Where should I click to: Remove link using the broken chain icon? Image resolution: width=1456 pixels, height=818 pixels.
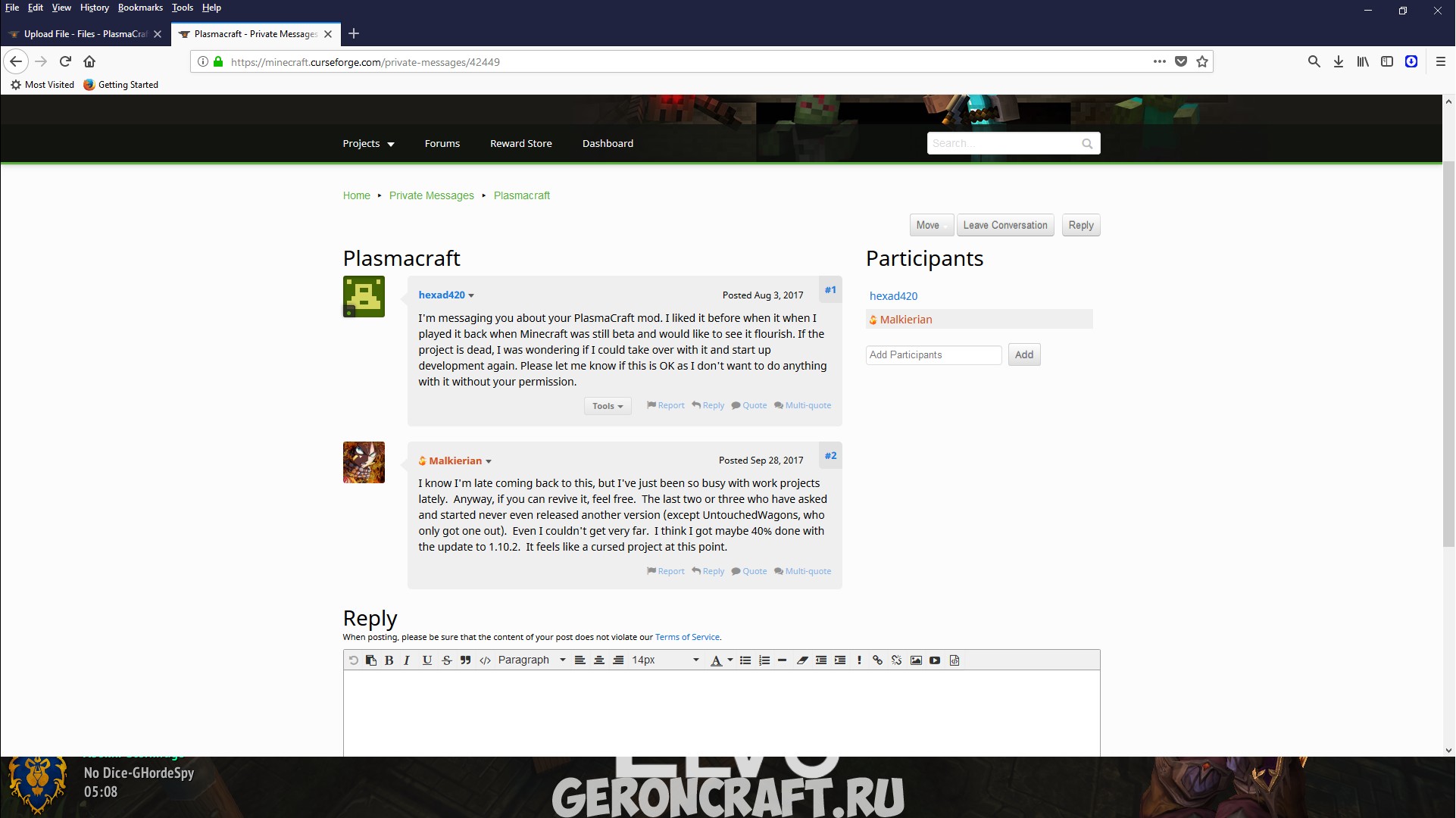[x=897, y=660]
